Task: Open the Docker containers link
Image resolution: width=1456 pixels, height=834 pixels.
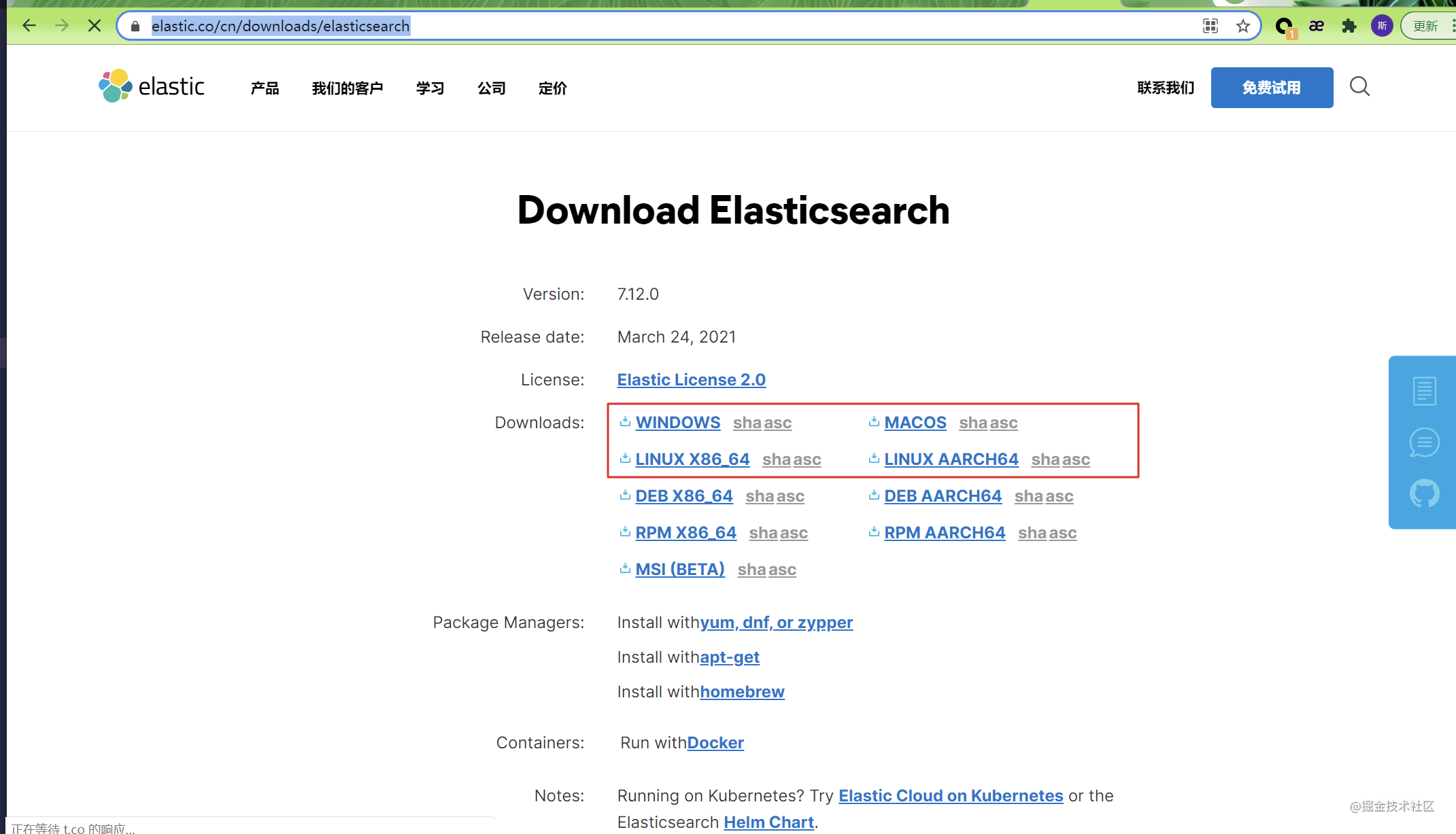Action: [x=715, y=742]
